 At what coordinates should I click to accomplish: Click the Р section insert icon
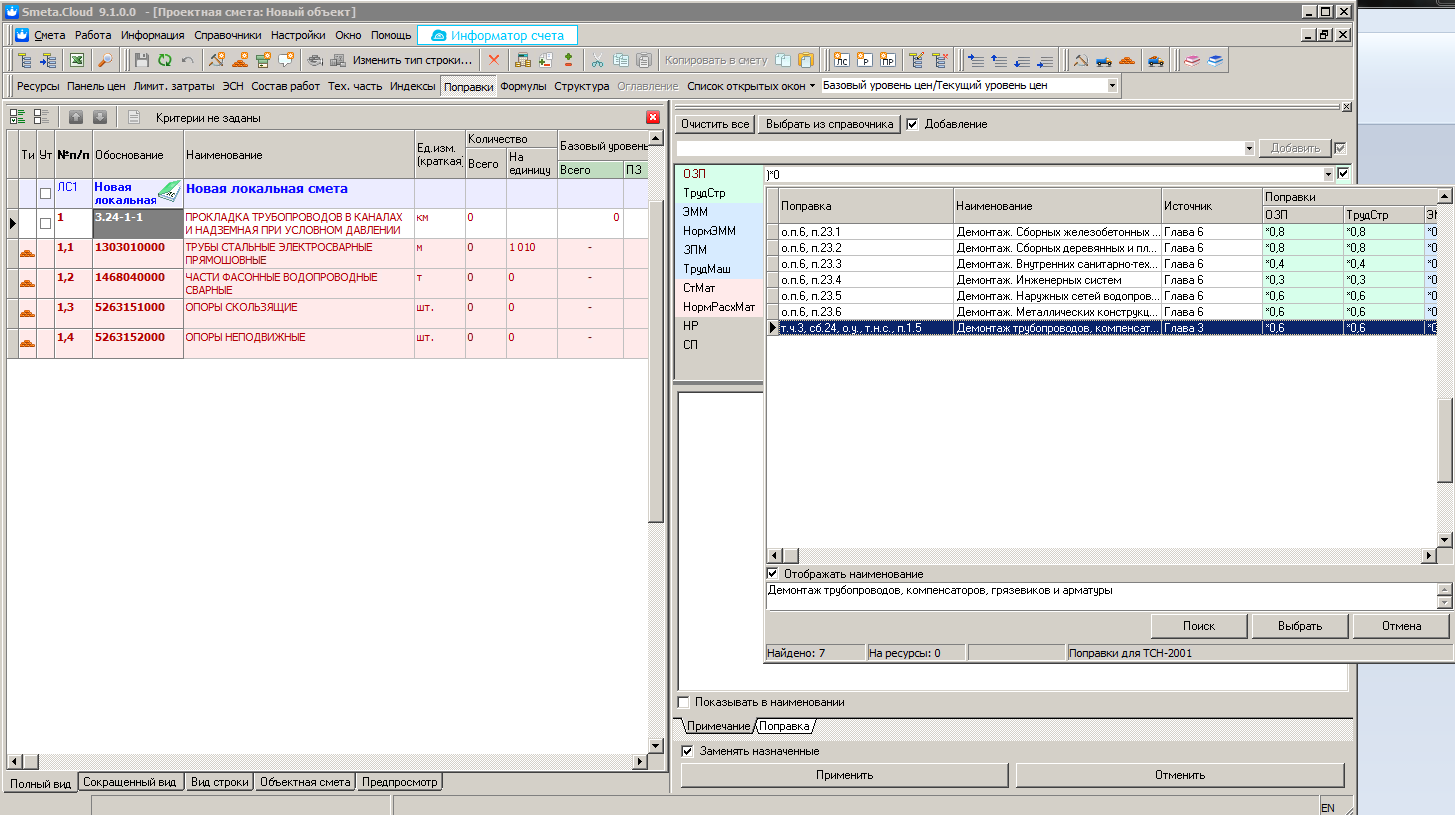[x=865, y=60]
